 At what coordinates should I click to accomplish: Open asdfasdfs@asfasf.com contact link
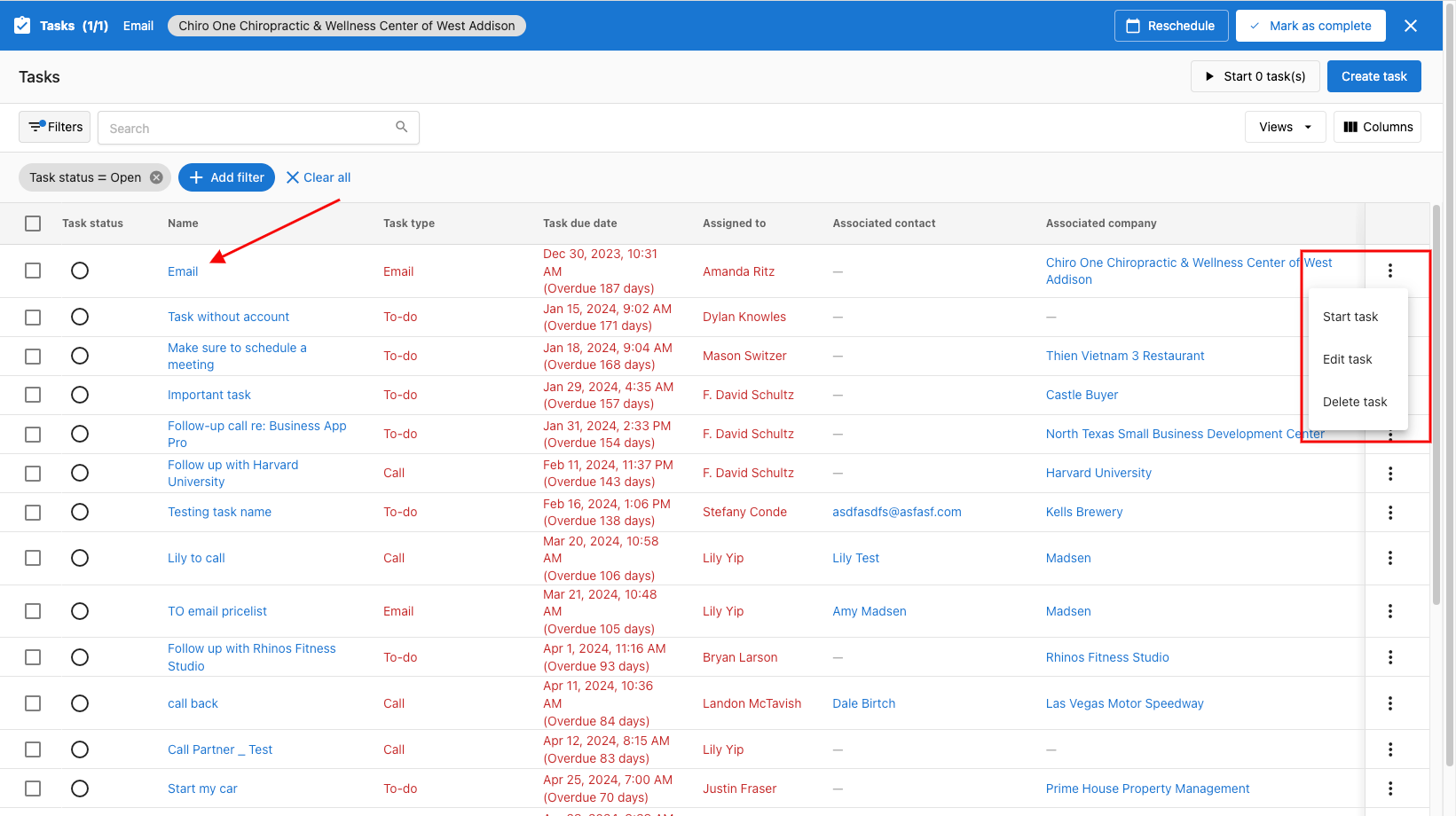(897, 512)
